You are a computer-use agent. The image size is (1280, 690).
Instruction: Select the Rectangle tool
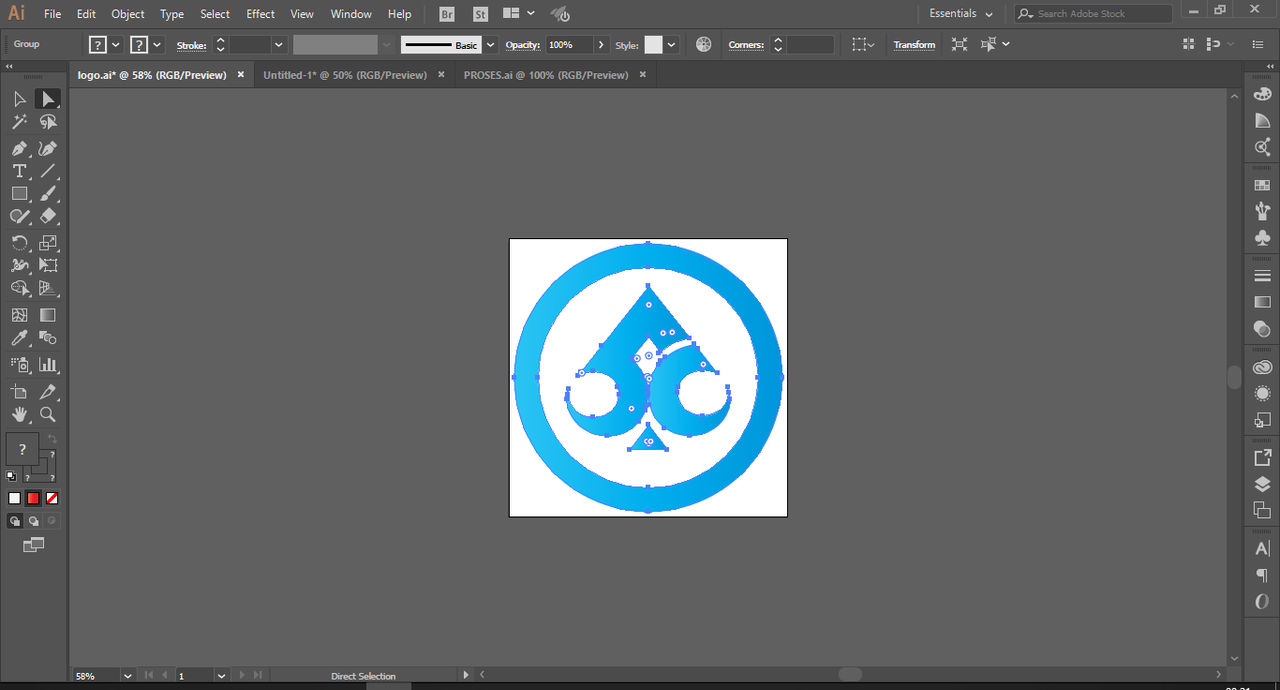19,194
